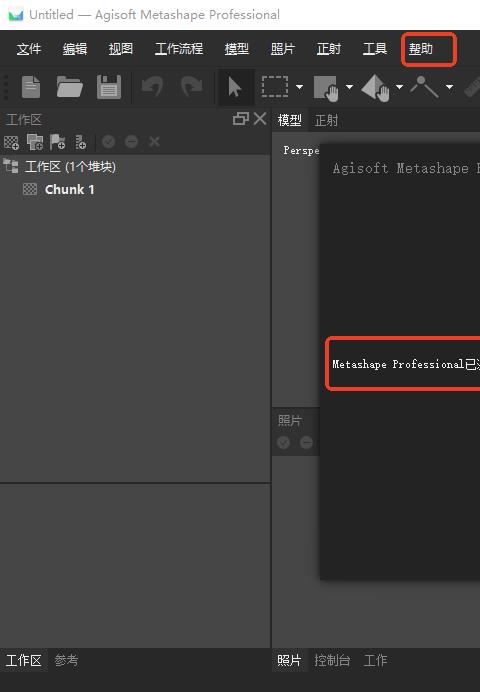Open the 帮助 menu
The image size is (480, 692).
[420, 49]
